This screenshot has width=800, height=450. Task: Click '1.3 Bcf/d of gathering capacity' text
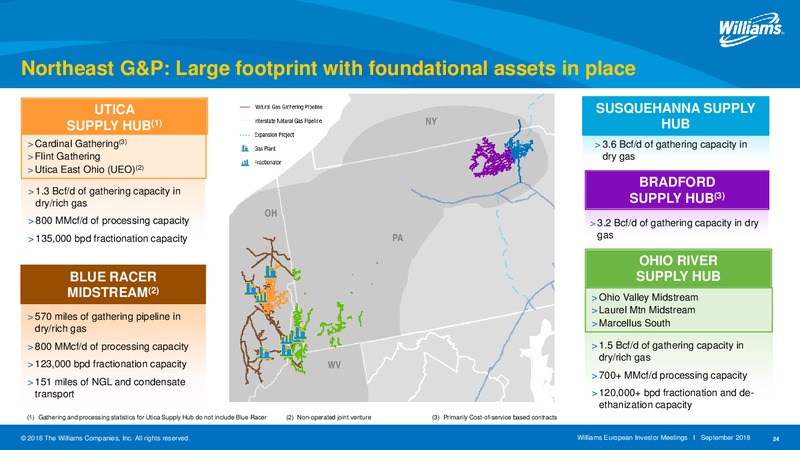pyautogui.click(x=104, y=197)
